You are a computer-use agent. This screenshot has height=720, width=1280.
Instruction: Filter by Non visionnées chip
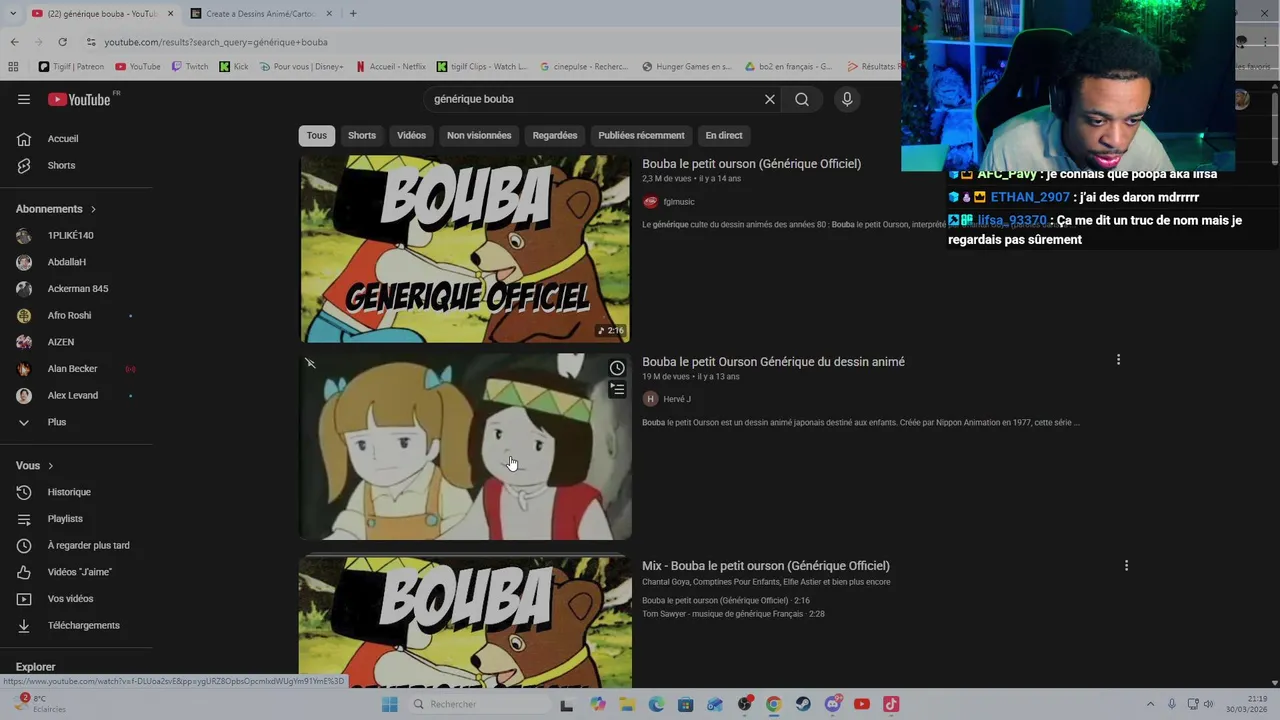pos(479,135)
